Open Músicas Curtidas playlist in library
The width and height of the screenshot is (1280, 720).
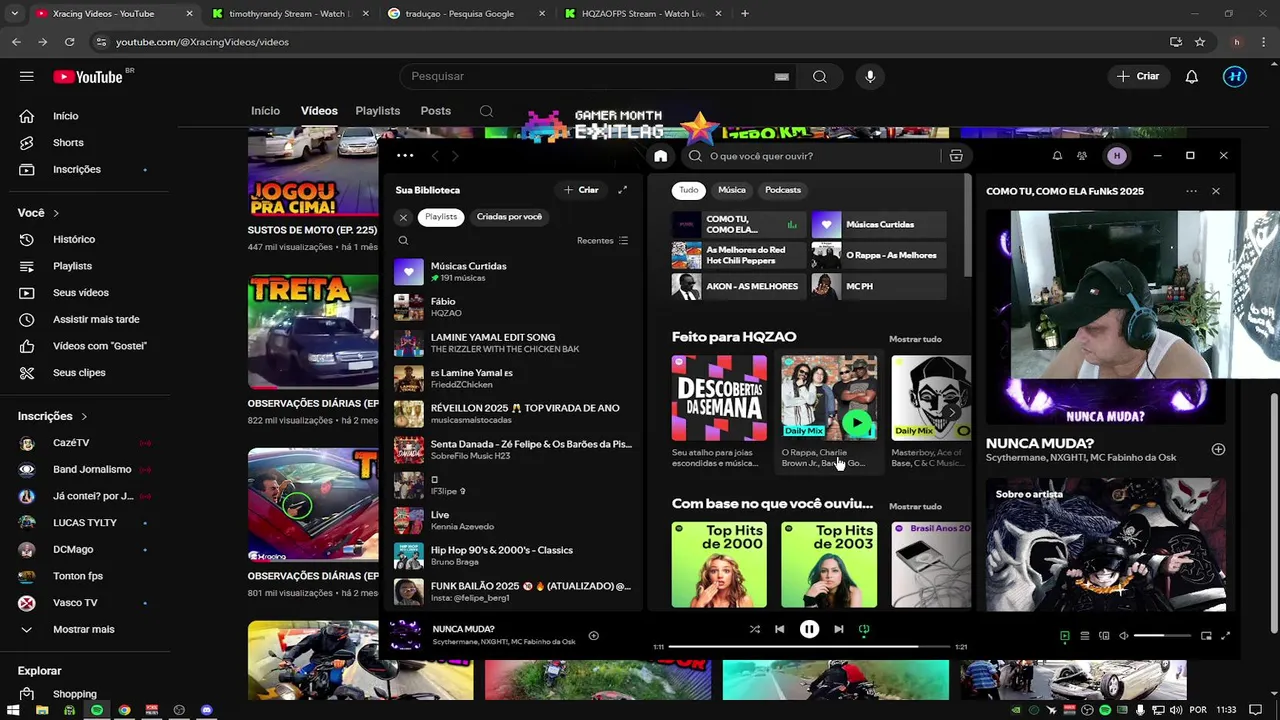click(513, 272)
